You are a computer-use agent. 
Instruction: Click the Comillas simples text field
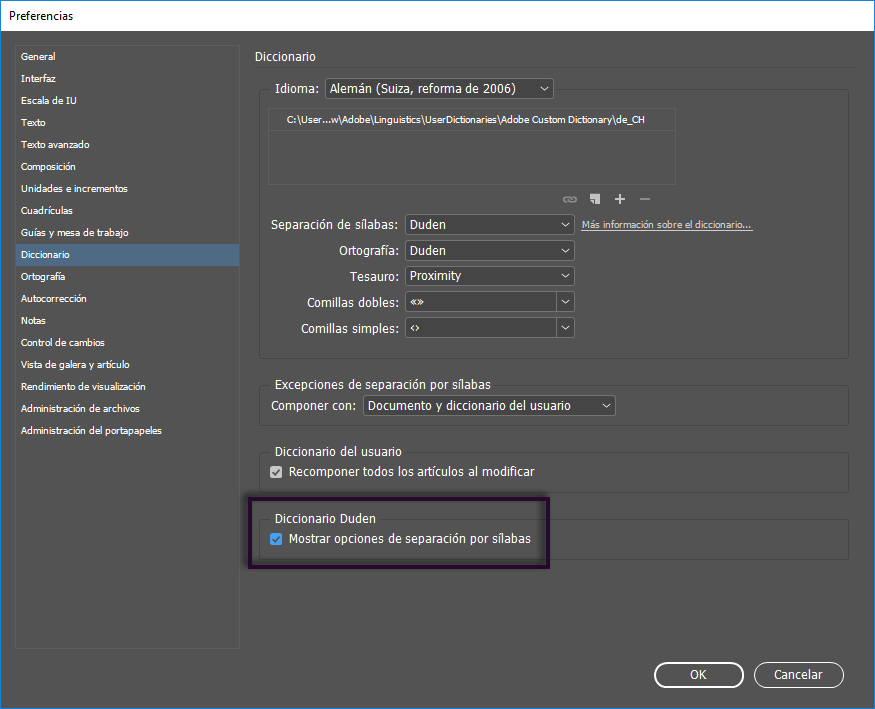coord(481,328)
